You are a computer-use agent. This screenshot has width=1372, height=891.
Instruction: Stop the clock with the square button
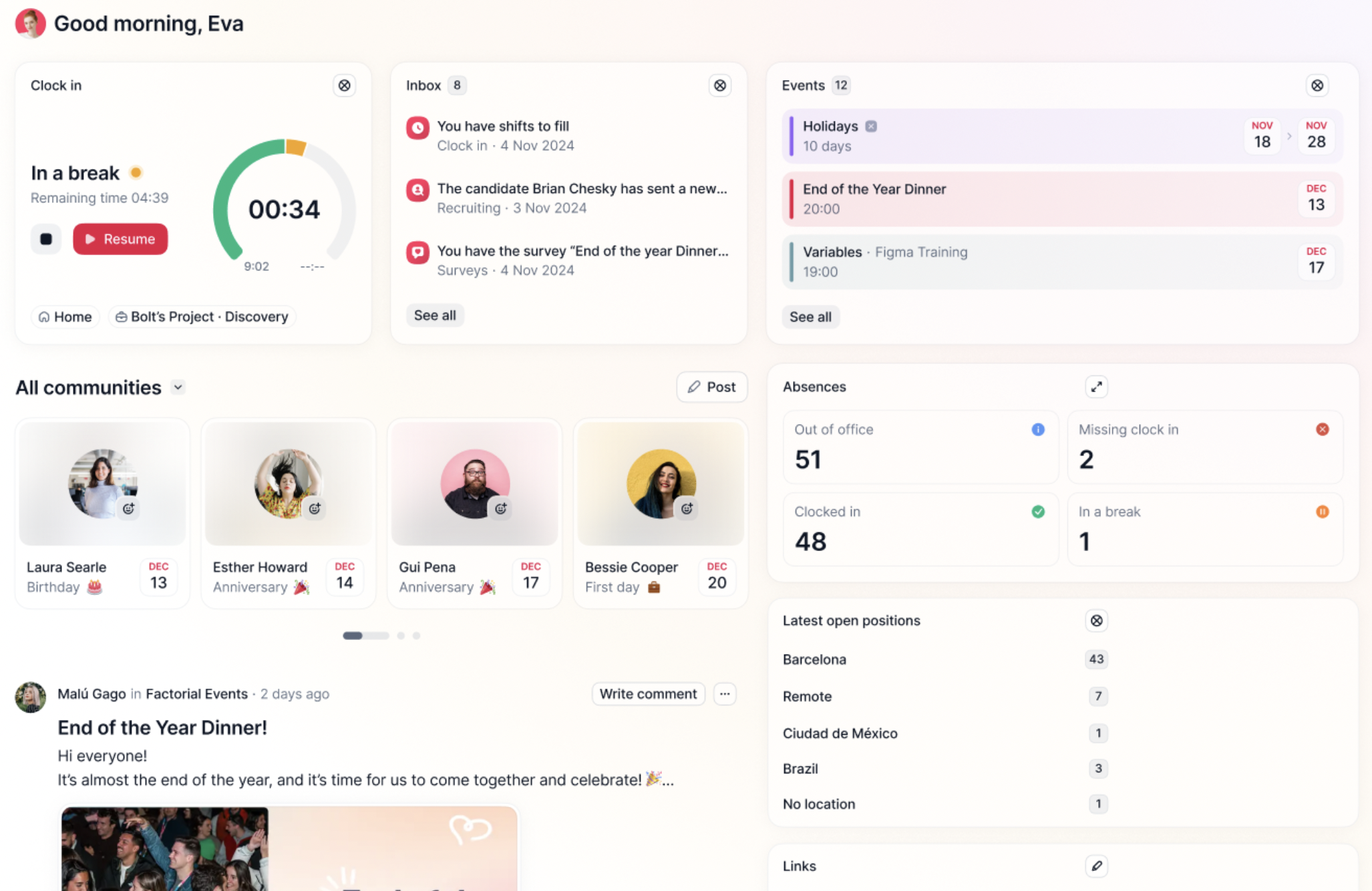click(46, 239)
